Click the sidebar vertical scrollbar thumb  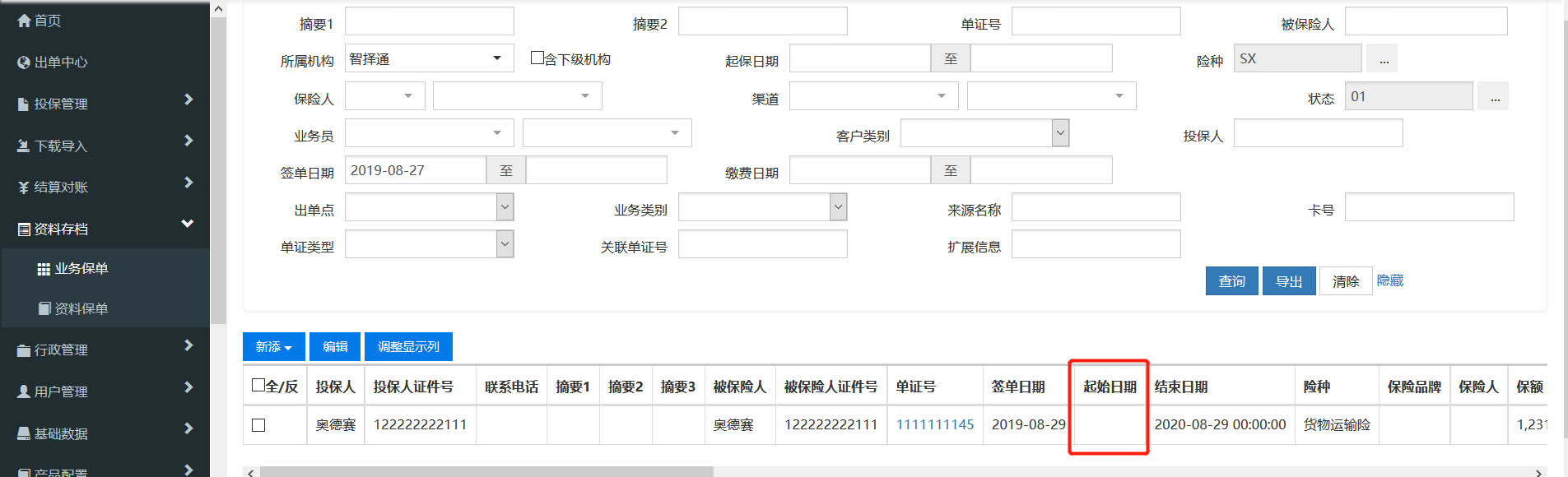pos(218,171)
